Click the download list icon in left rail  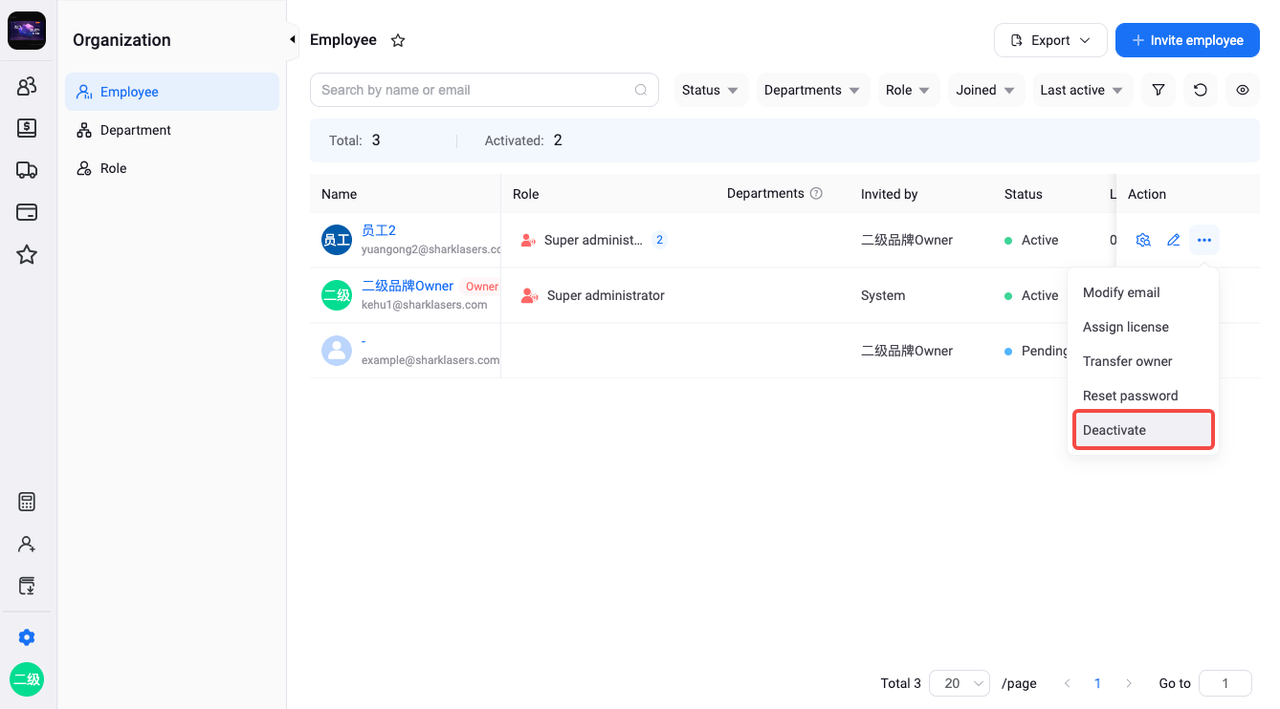[27, 586]
